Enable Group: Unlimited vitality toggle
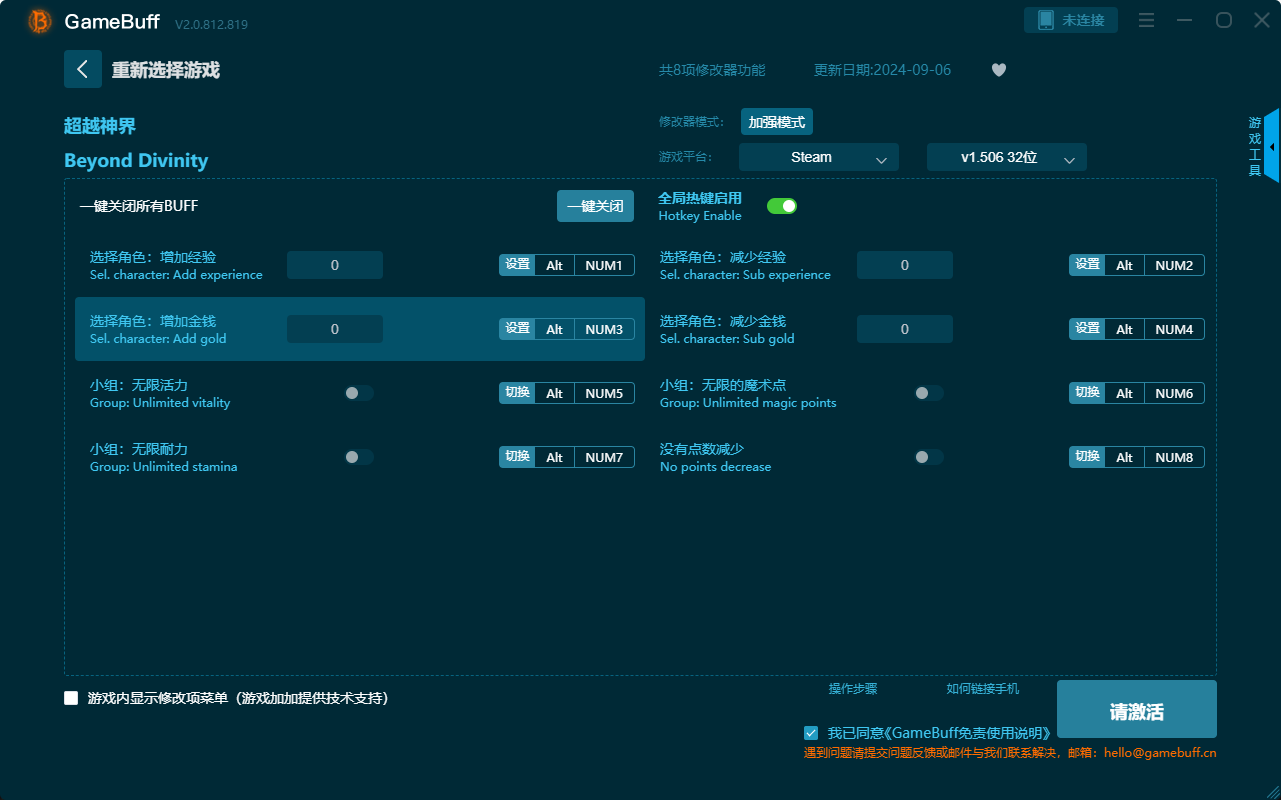1281x800 pixels. (x=358, y=393)
